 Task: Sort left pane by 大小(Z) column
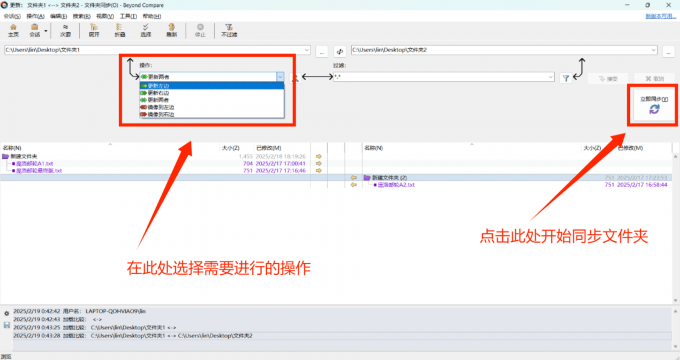[x=231, y=148]
